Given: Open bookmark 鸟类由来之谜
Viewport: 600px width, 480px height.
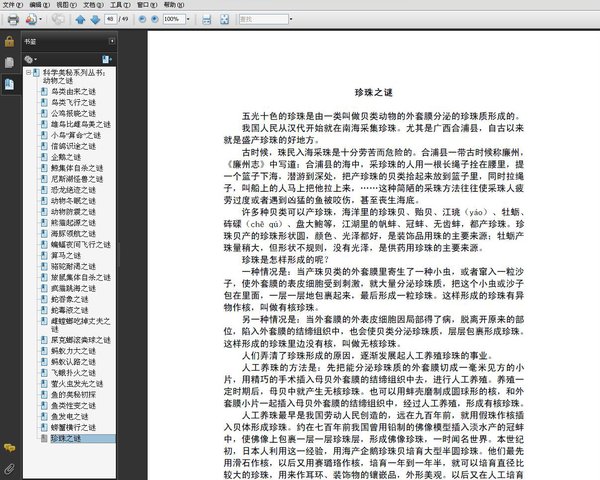Looking at the screenshot, I should 73,91.
